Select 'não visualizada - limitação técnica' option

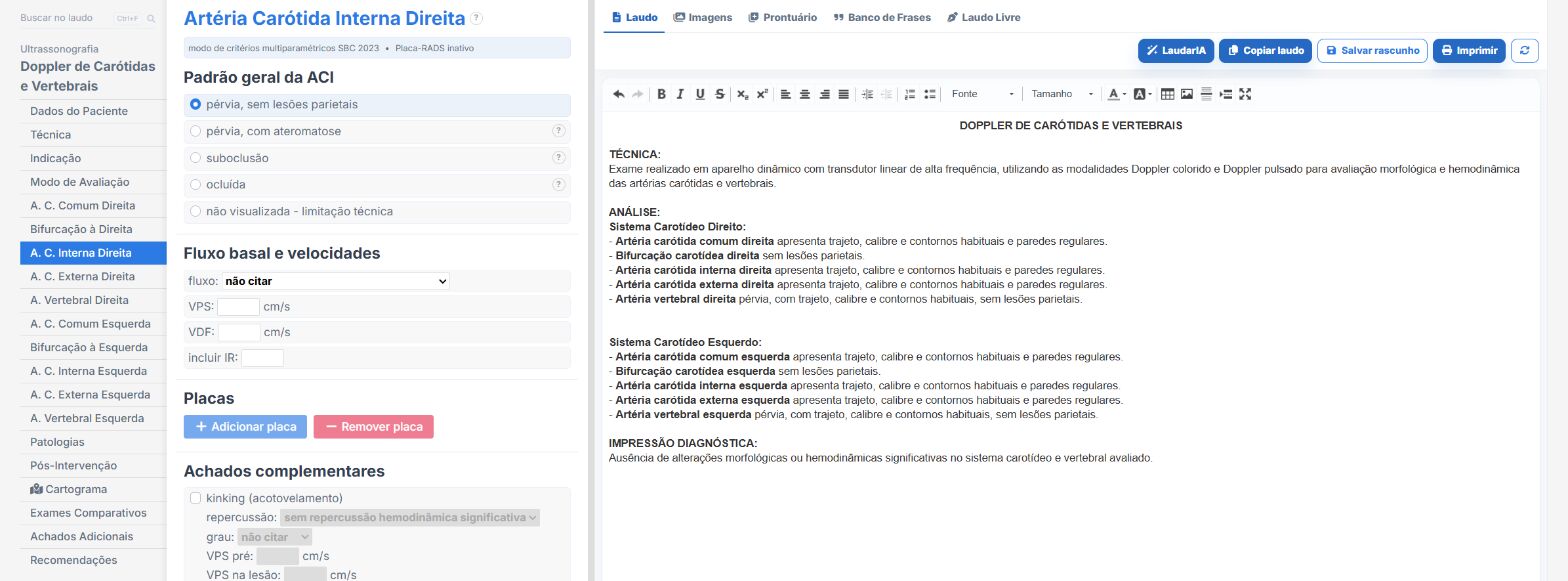click(x=377, y=211)
